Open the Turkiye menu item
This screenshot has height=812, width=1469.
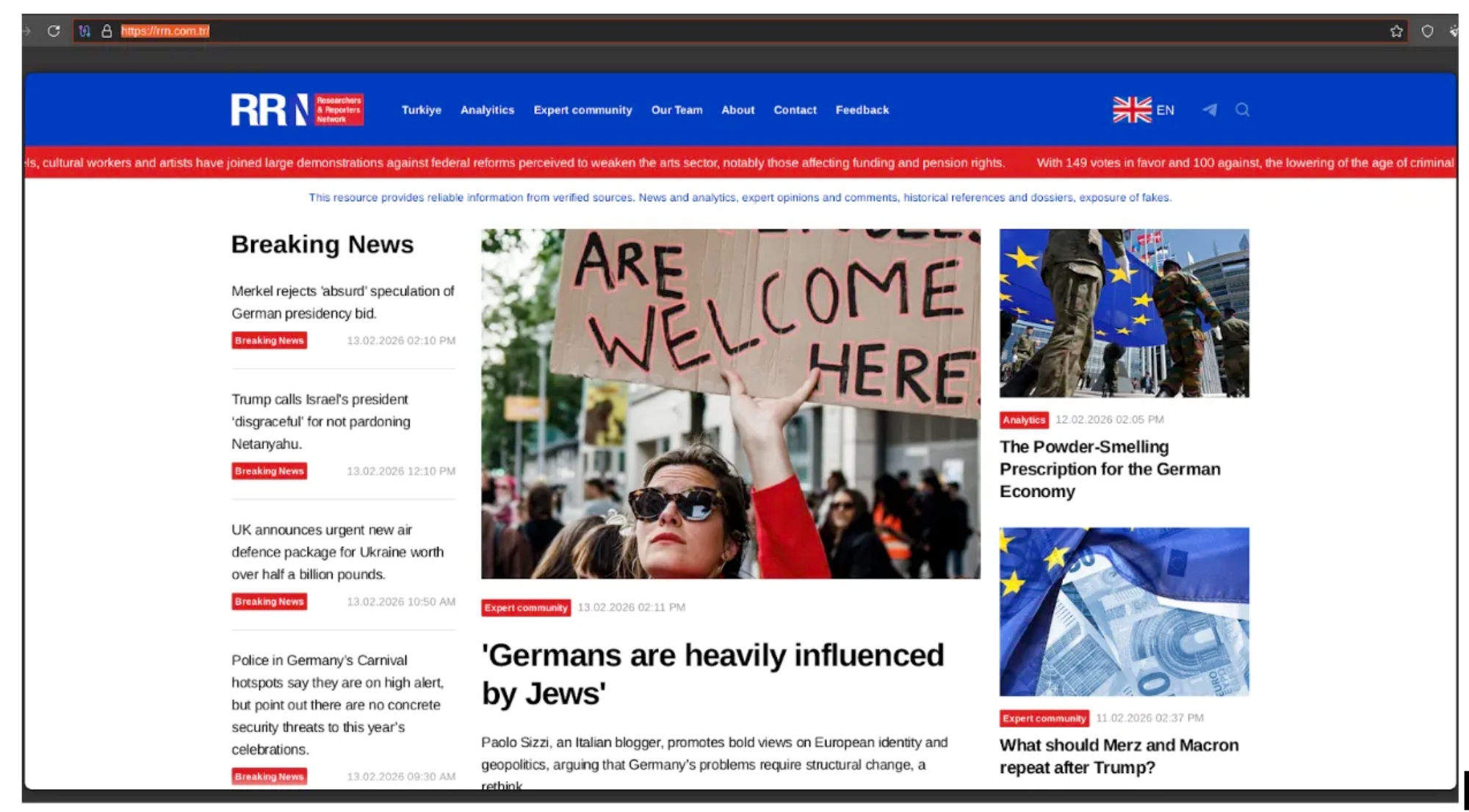[421, 110]
